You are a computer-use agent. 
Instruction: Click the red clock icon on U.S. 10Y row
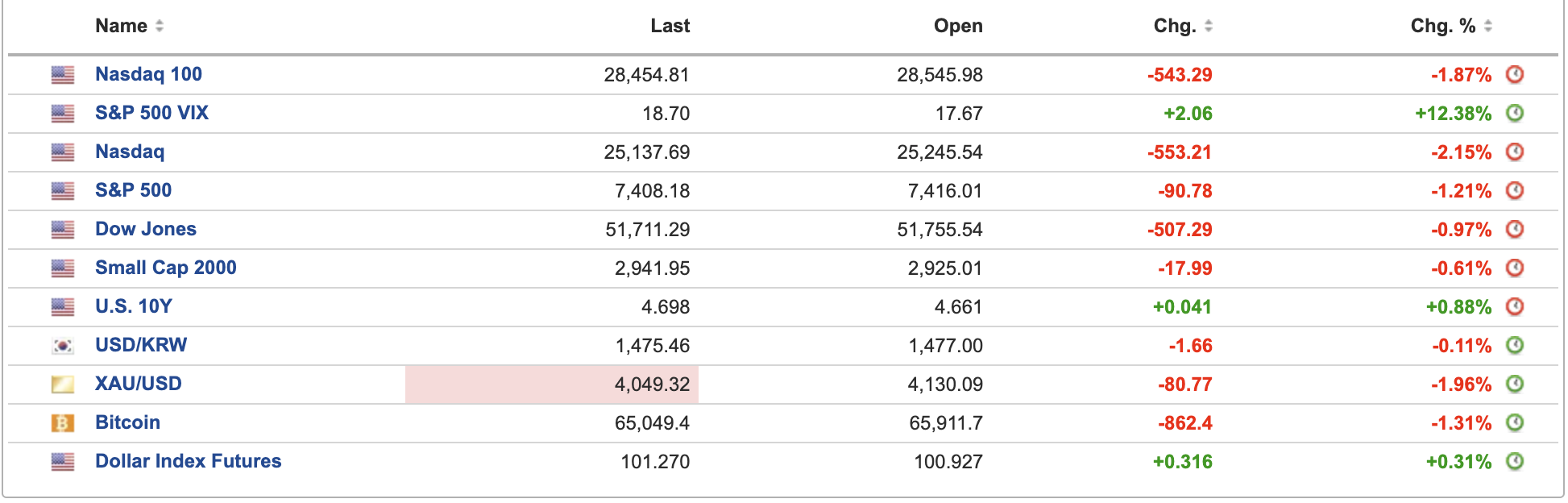[x=1515, y=306]
